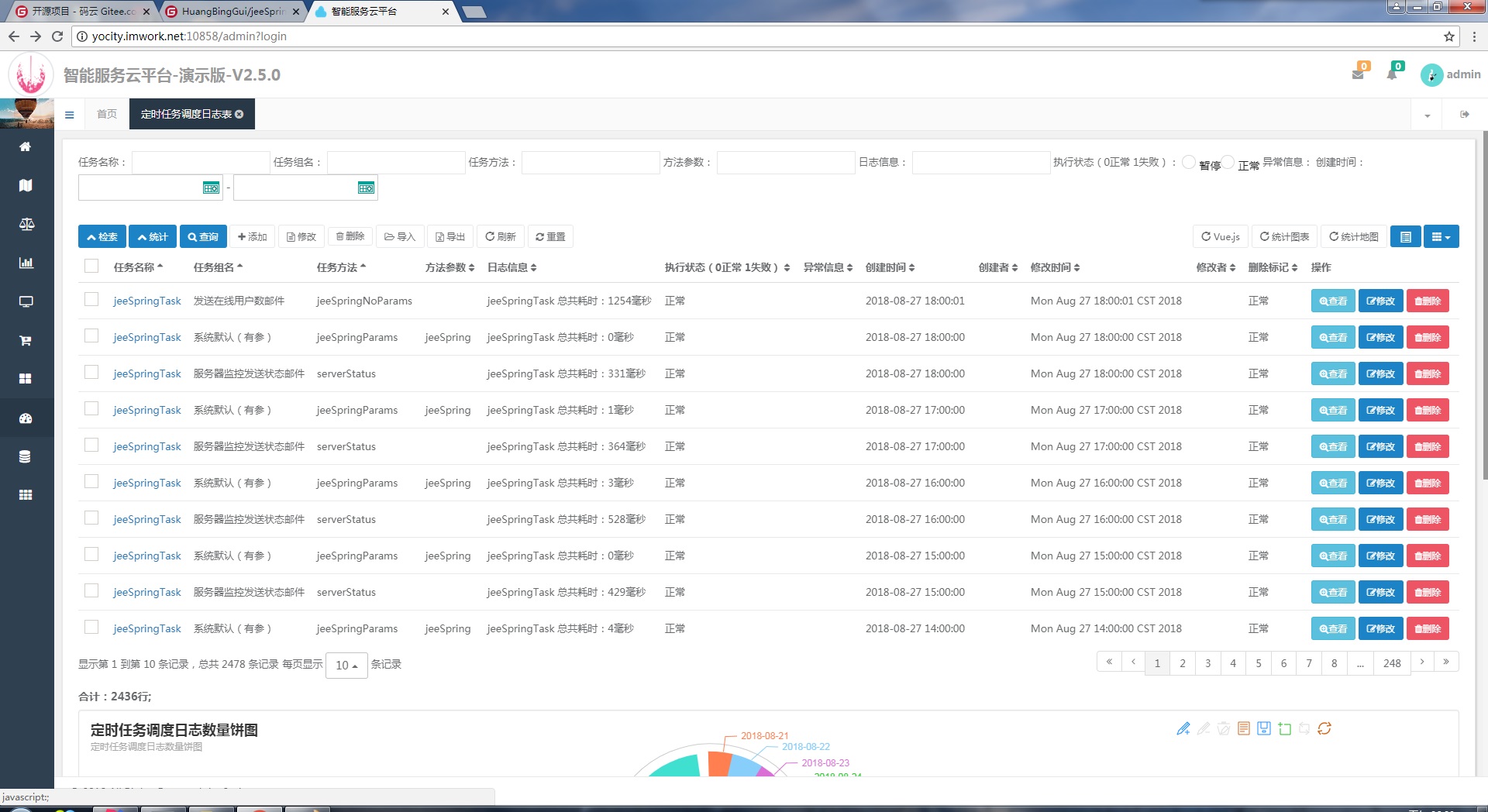Go to page 2 of the results
Viewport: 1488px width, 812px height.
(x=1183, y=663)
